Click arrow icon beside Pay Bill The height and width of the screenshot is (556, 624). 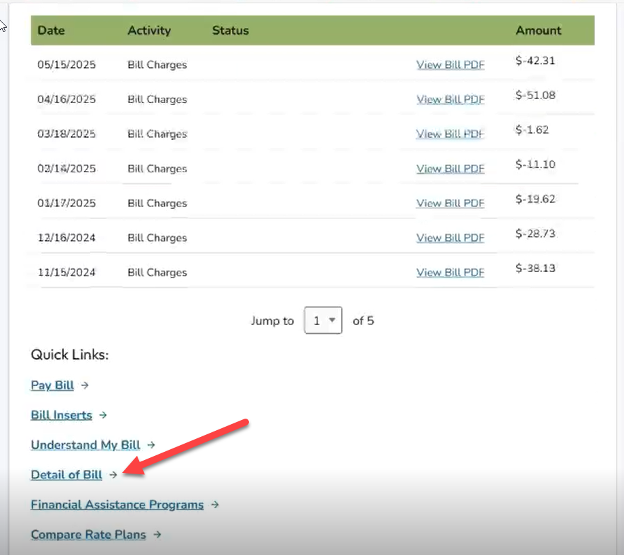coord(85,385)
